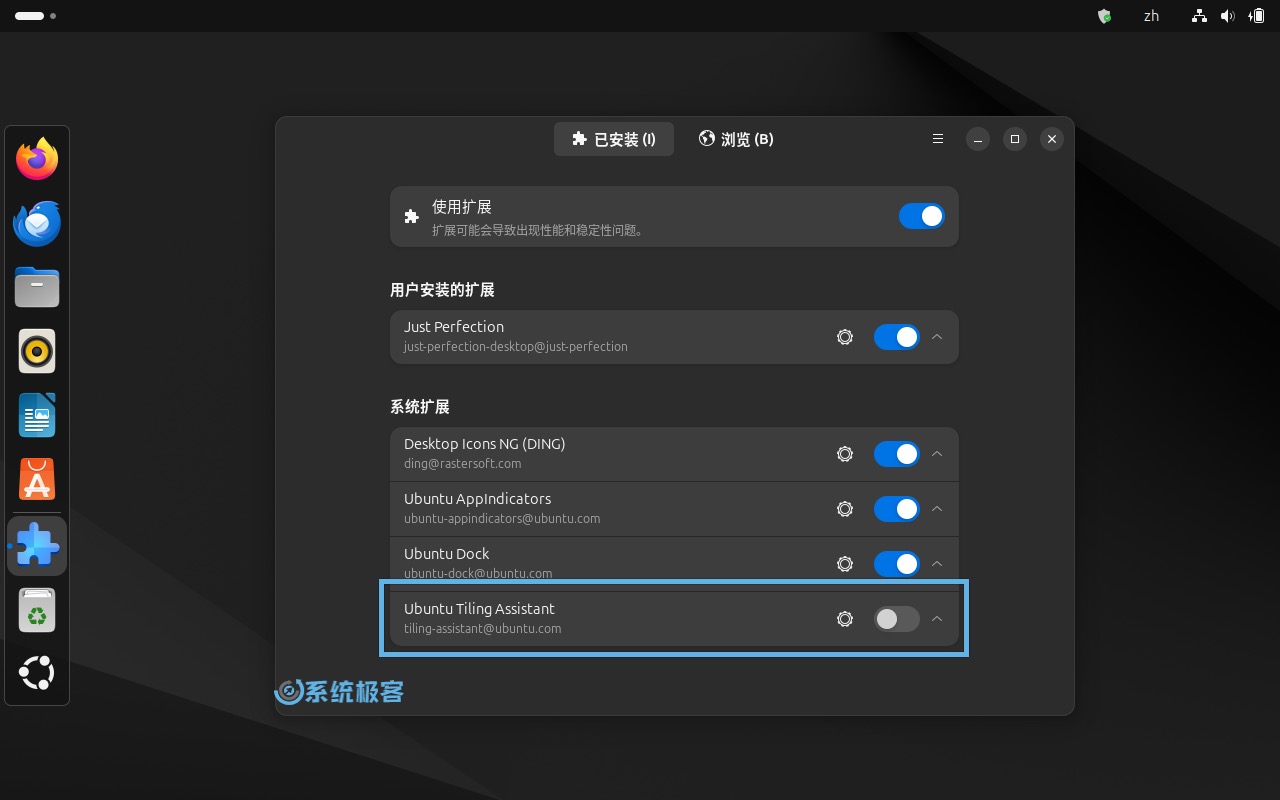Image resolution: width=1280 pixels, height=800 pixels.
Task: Switch to the 已安装 (I) tab
Action: (x=614, y=139)
